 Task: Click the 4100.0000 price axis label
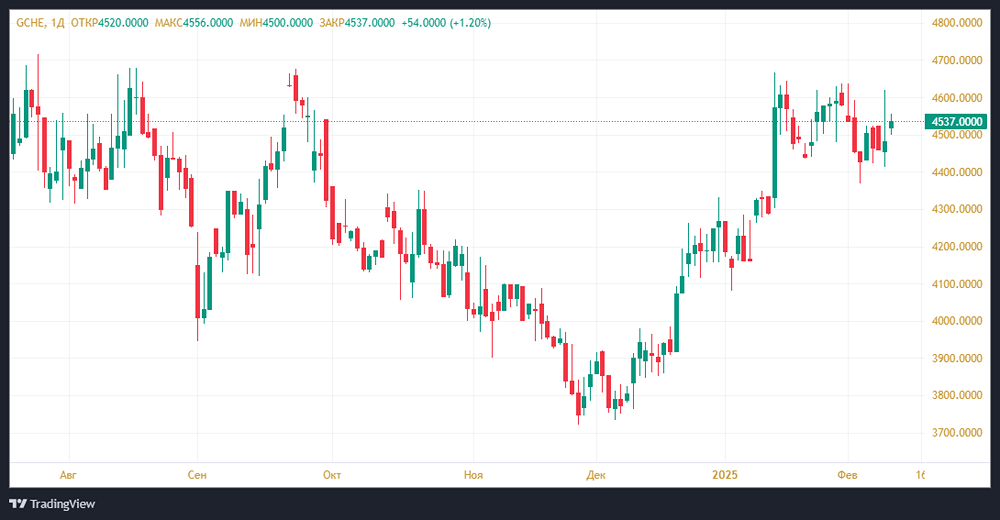coord(957,284)
